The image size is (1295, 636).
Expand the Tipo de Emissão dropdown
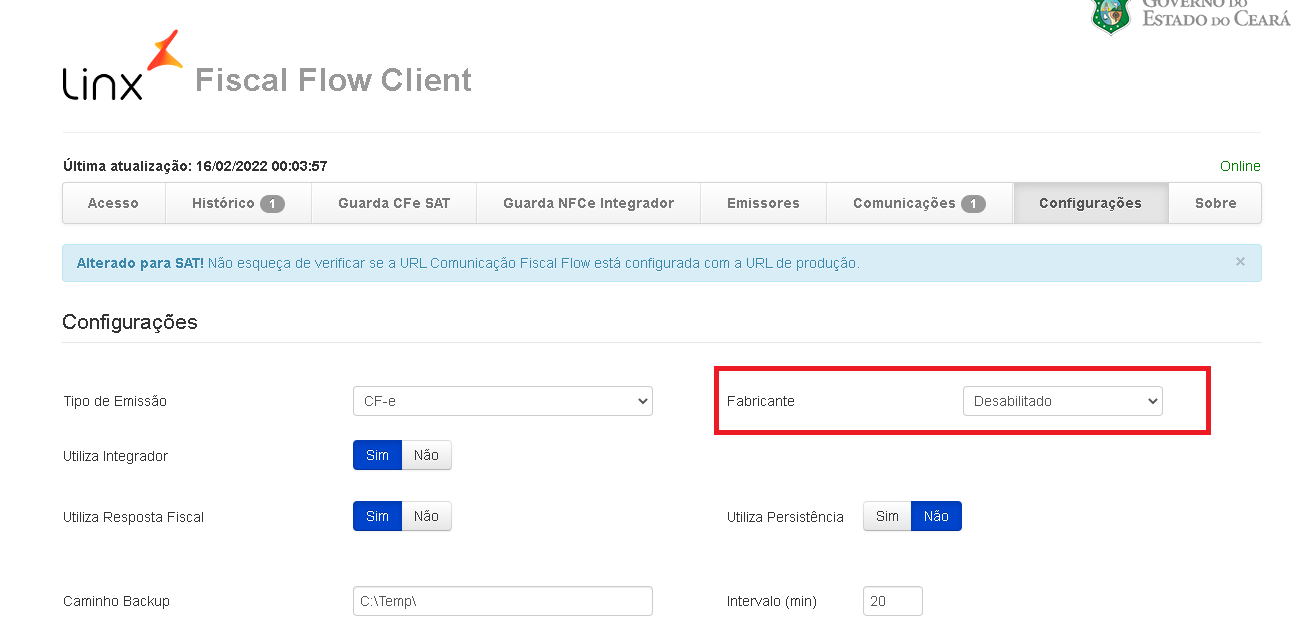coord(503,401)
